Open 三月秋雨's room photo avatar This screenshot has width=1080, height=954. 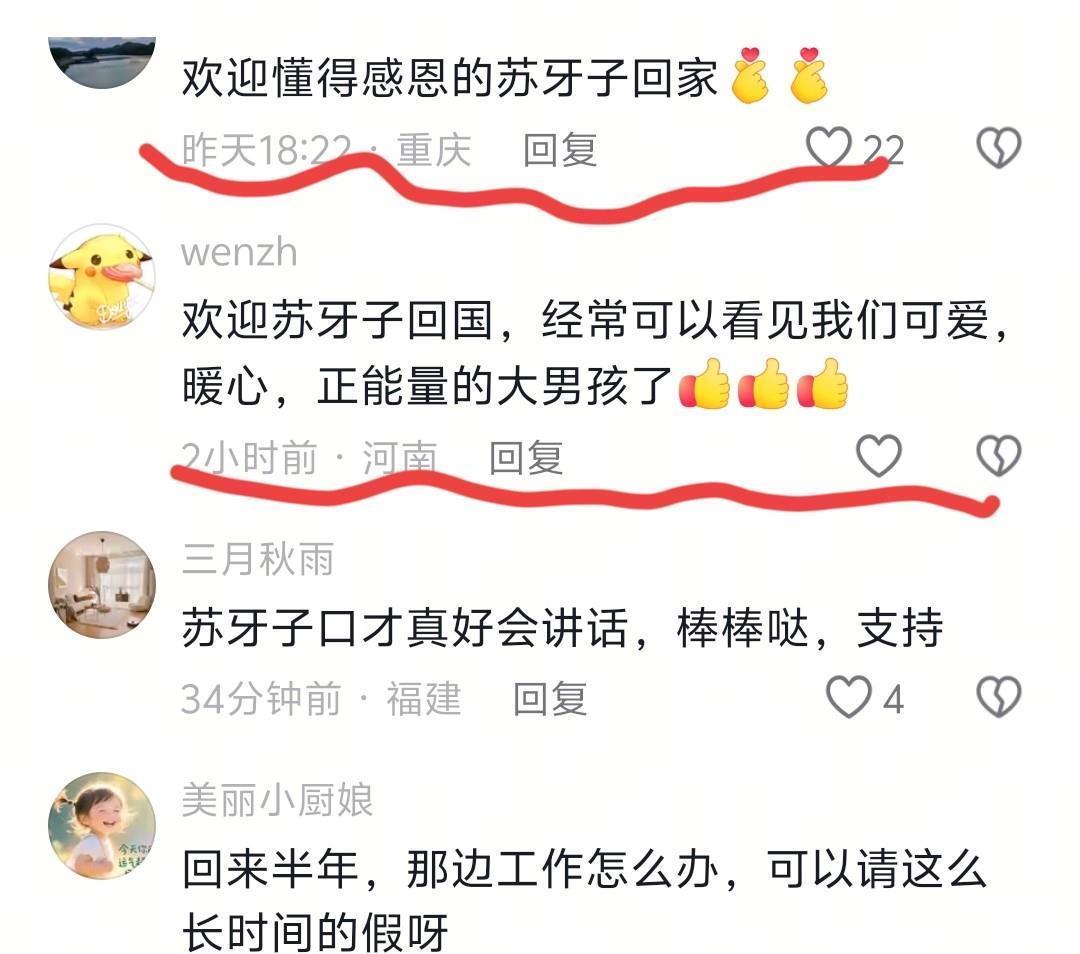click(x=102, y=585)
